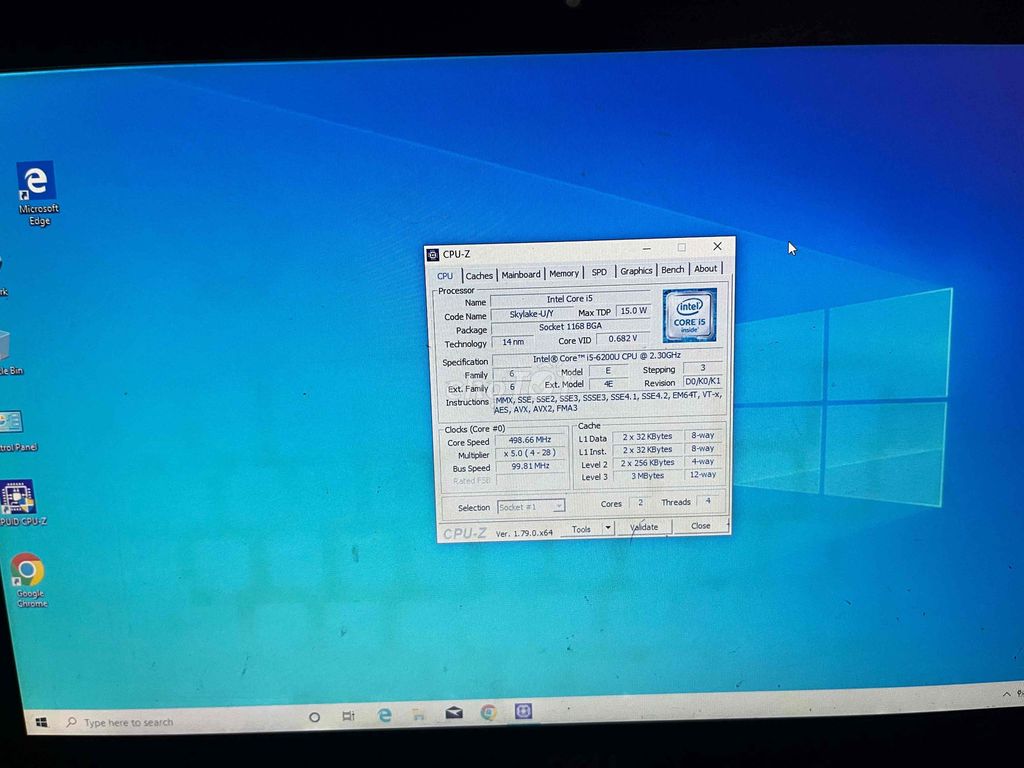Screen dimensions: 1024x768
Task: Click the Level 3 value '3 MBytes'
Action: pos(647,476)
